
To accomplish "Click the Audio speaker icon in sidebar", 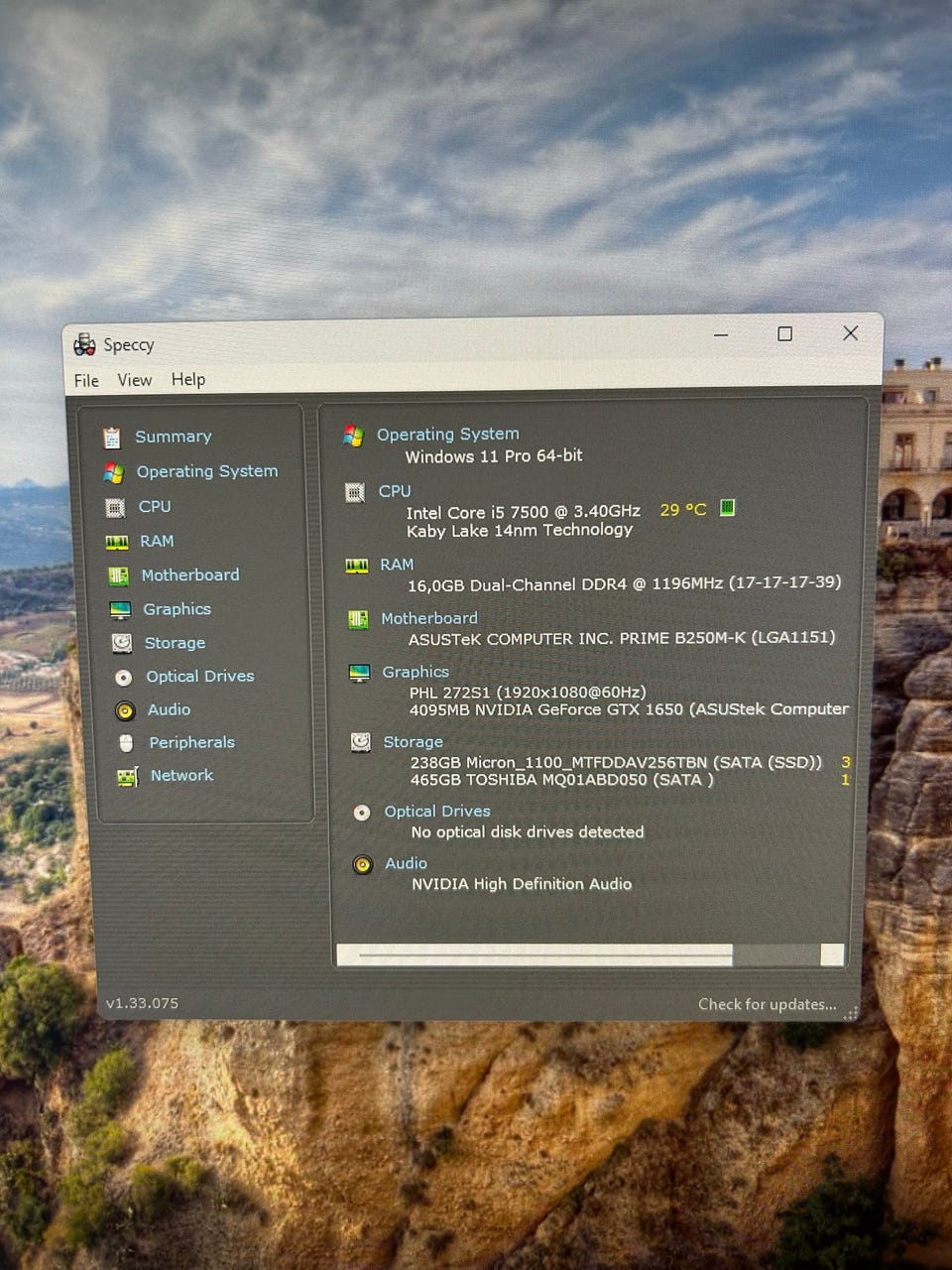I will (125, 710).
